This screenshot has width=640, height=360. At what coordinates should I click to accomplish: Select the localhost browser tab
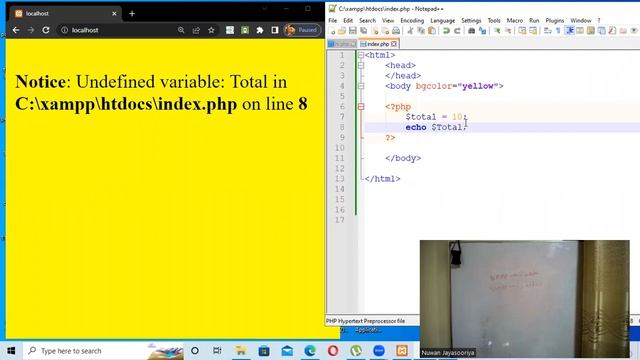(64, 13)
